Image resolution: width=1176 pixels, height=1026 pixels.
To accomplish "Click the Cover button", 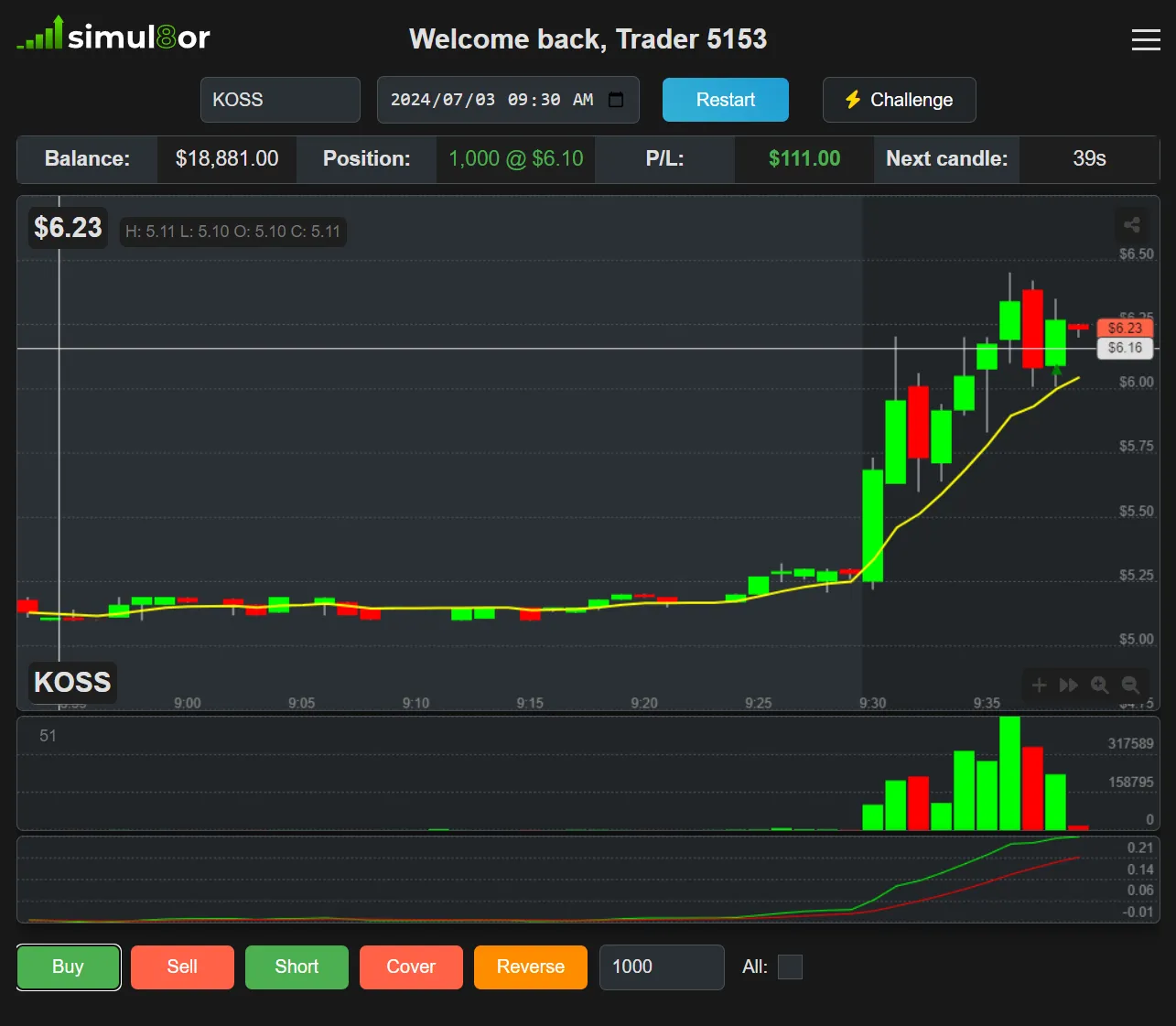I will point(410,967).
